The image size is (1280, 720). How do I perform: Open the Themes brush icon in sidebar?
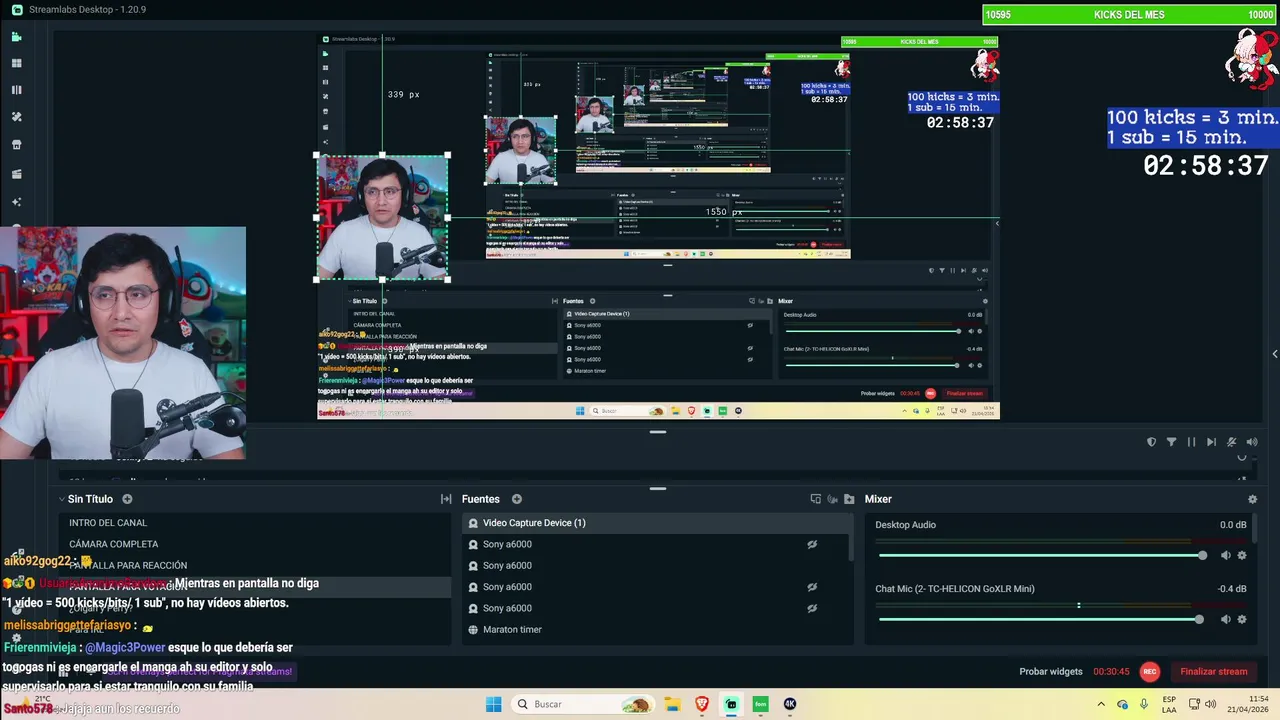pyautogui.click(x=16, y=117)
